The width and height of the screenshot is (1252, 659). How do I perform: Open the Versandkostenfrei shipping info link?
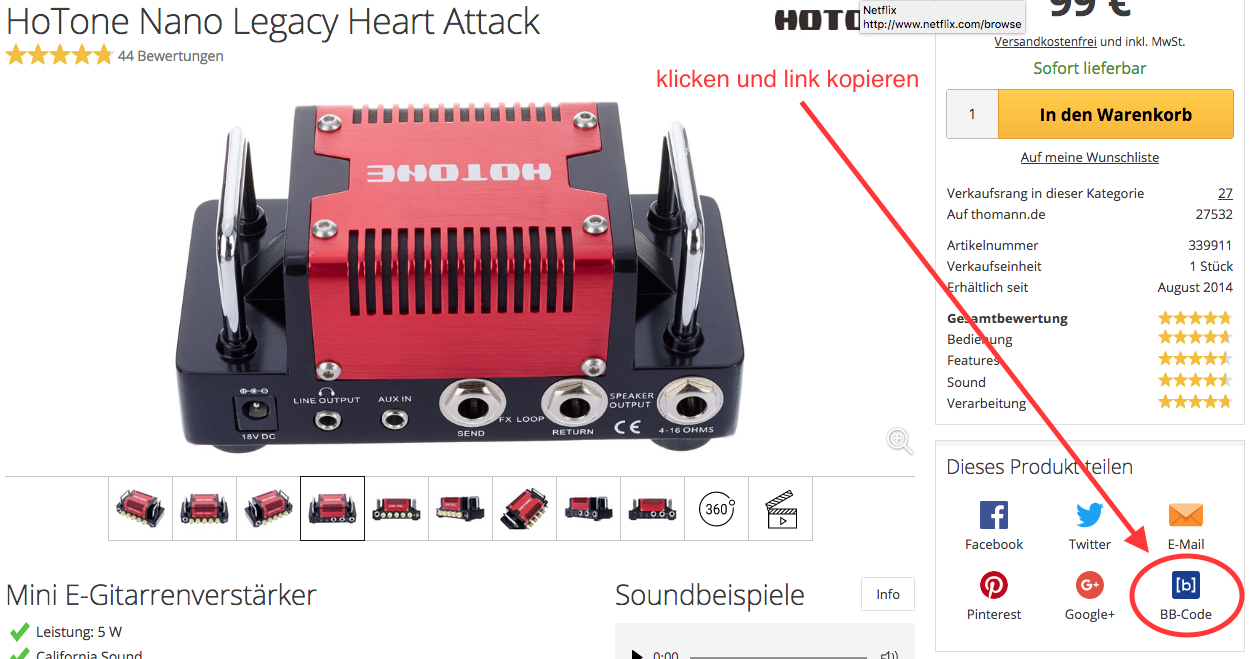[1045, 42]
